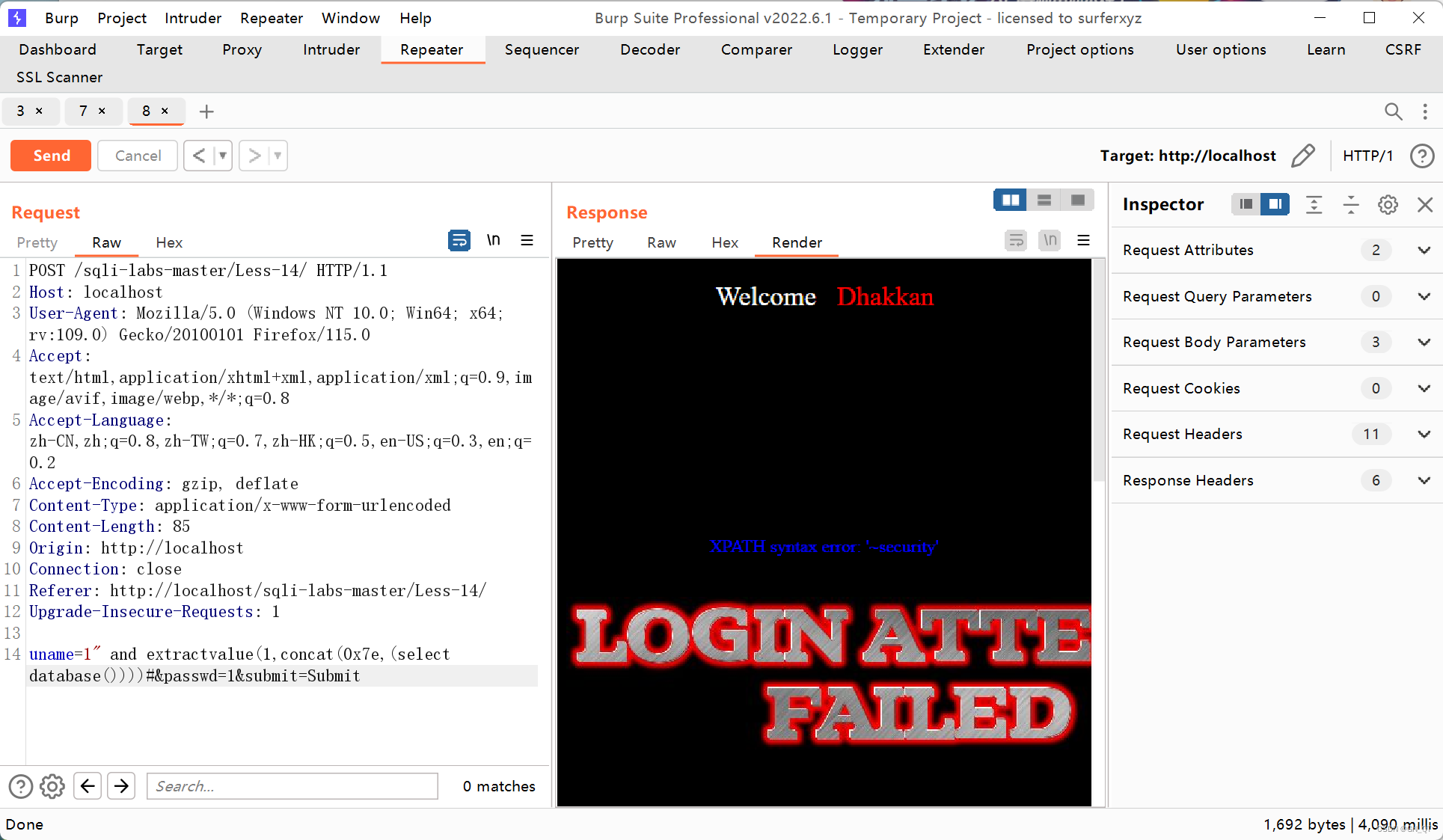
Task: Click the help icon next to HTTP/1
Action: [x=1421, y=156]
